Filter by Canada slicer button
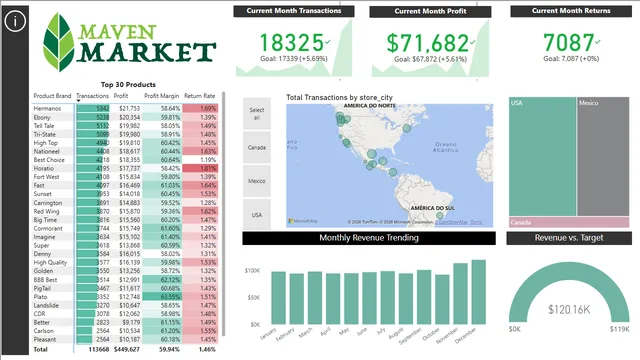This screenshot has width=640, height=360. tap(257, 147)
